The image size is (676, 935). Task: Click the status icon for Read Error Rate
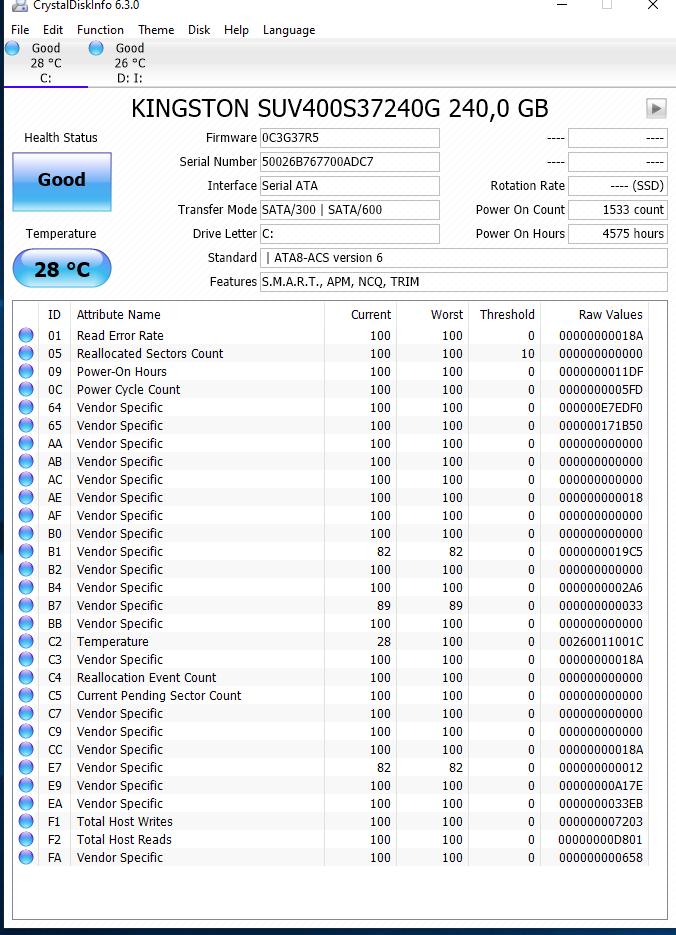click(x=26, y=335)
